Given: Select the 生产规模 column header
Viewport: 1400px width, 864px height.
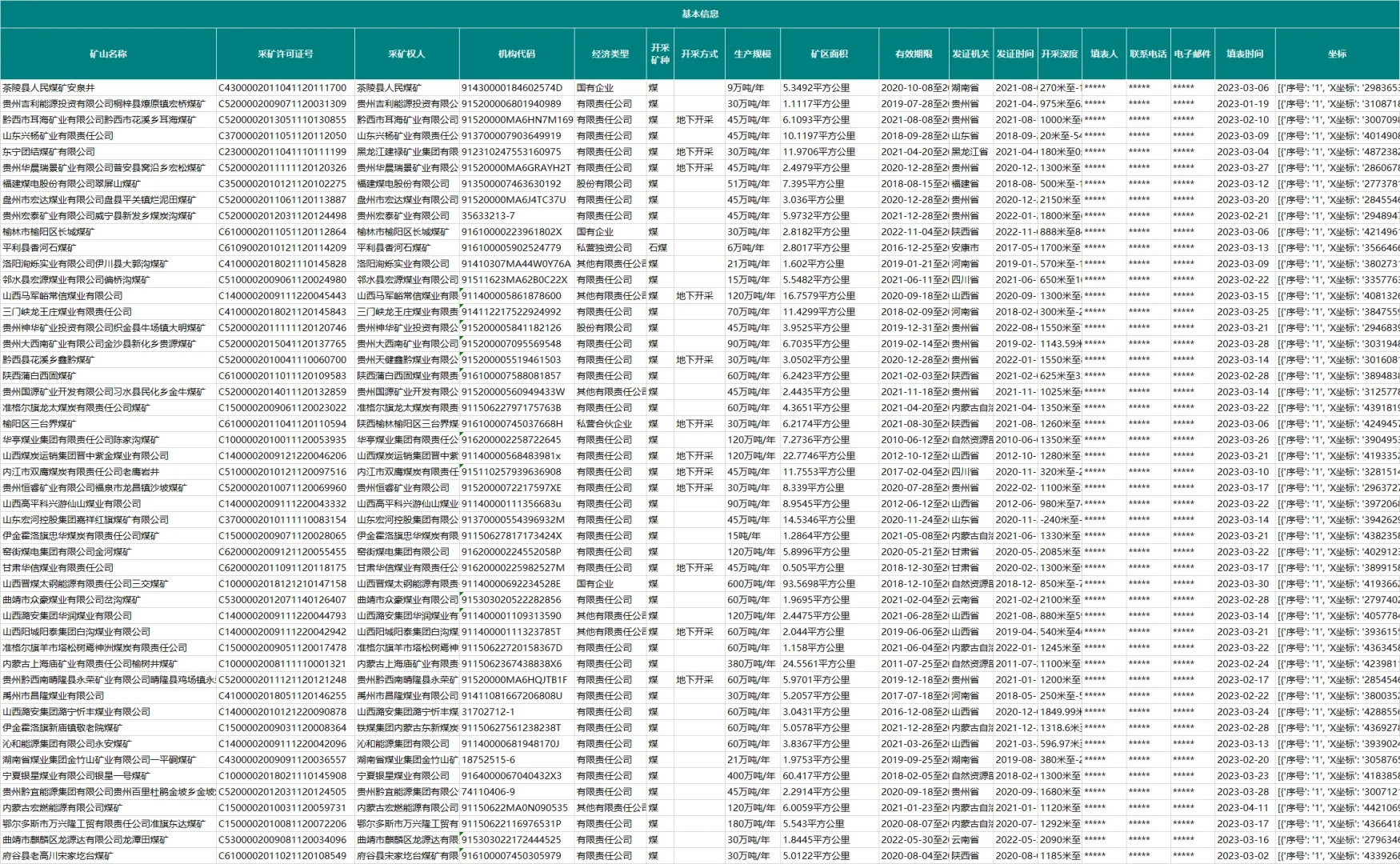Looking at the screenshot, I should (x=753, y=54).
